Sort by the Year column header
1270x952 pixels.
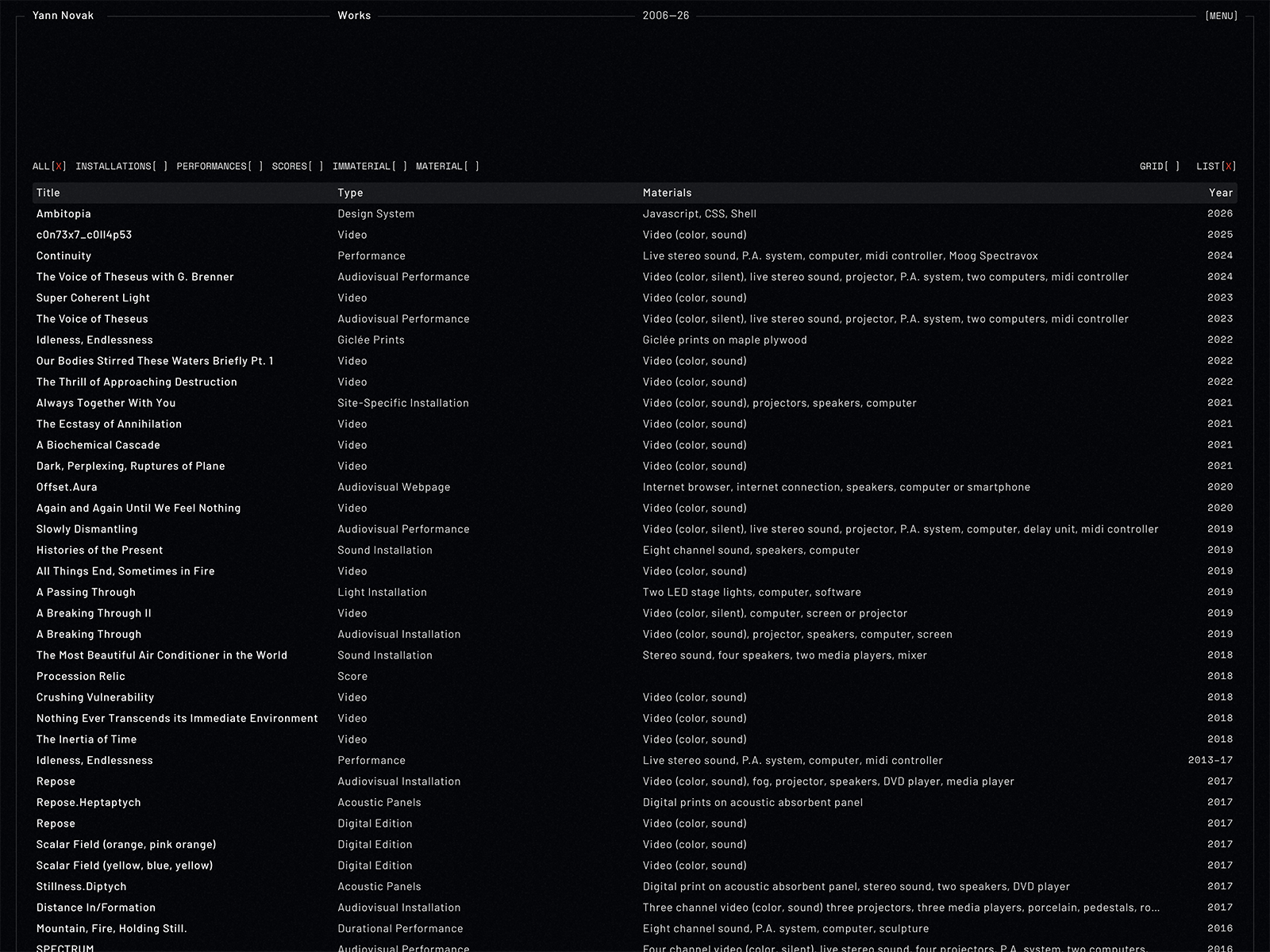1221,193
